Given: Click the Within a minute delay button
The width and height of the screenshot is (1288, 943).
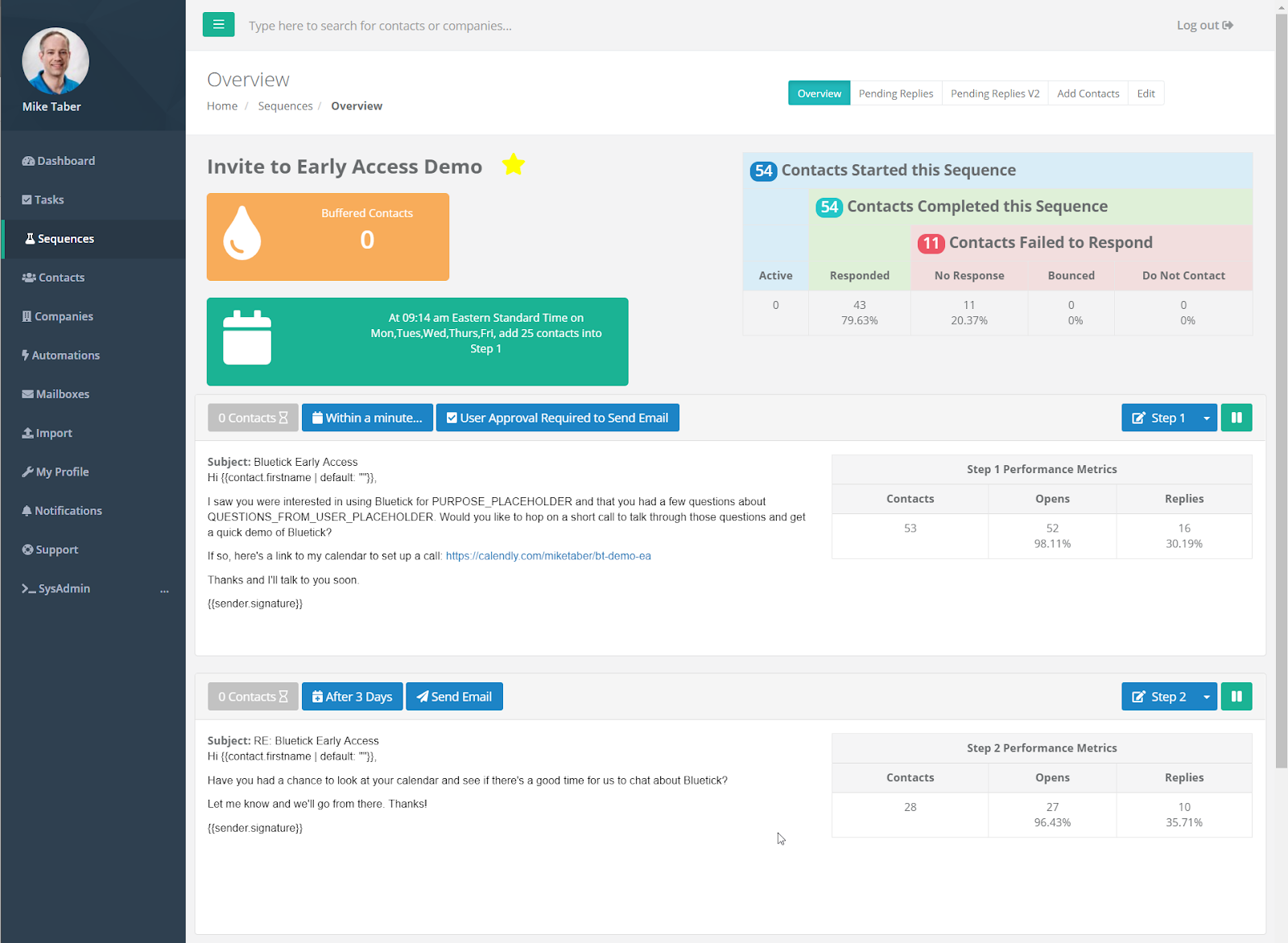Looking at the screenshot, I should coord(367,418).
